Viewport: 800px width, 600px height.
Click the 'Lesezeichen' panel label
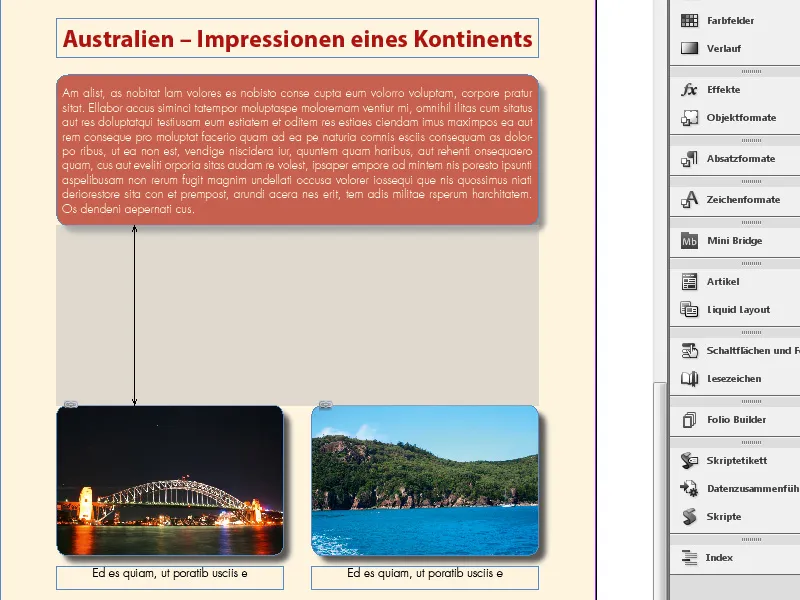pyautogui.click(x=734, y=379)
